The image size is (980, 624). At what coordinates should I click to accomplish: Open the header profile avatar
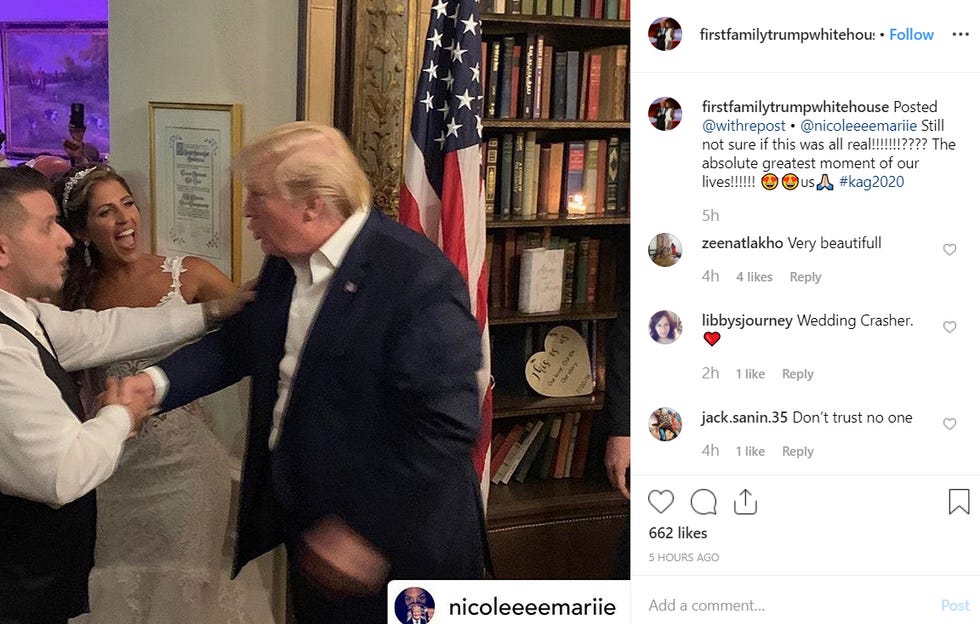pos(665,34)
